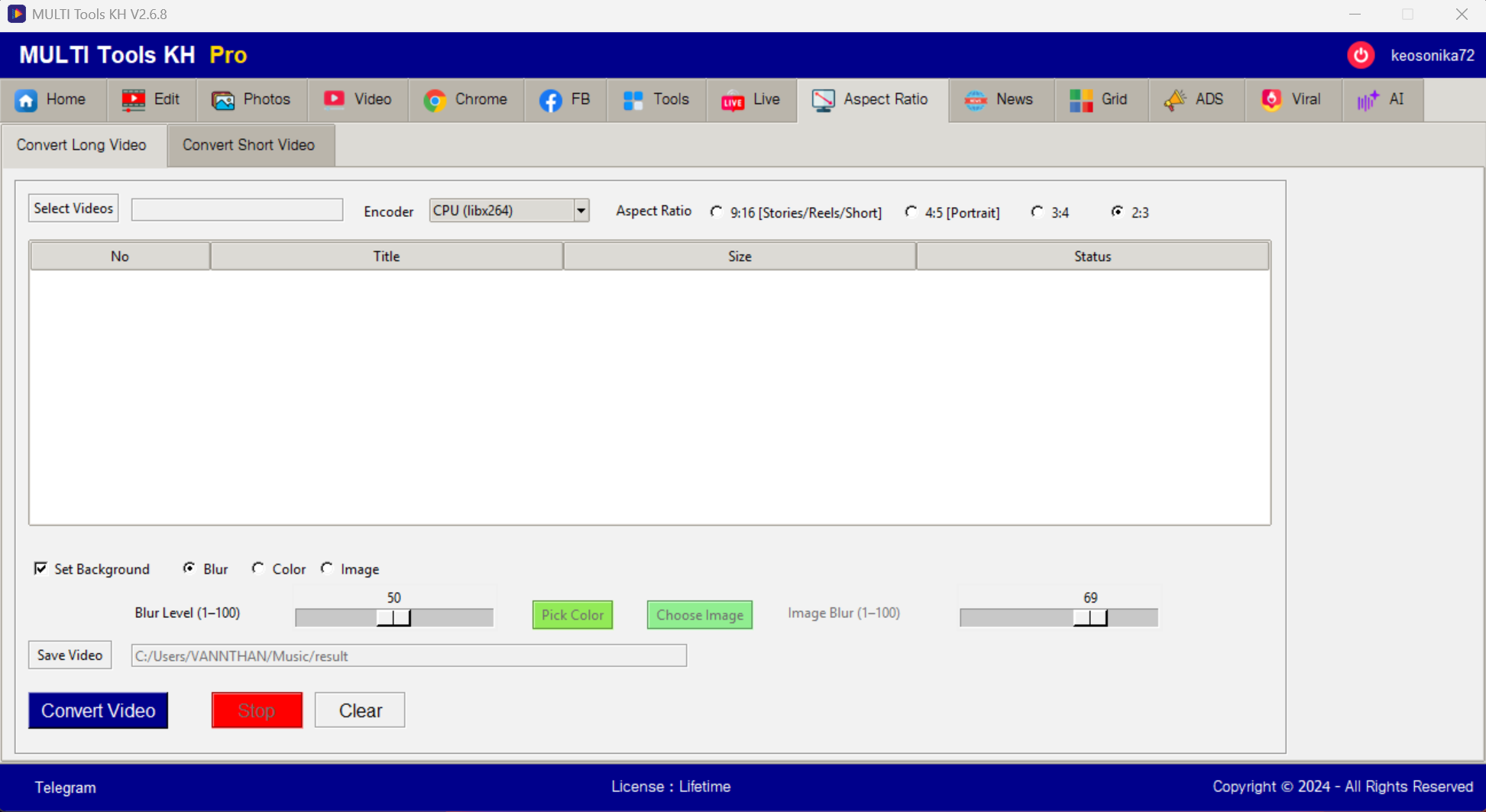Viewport: 1486px width, 812px height.
Task: Open the Home tab house icon
Action: (x=27, y=100)
